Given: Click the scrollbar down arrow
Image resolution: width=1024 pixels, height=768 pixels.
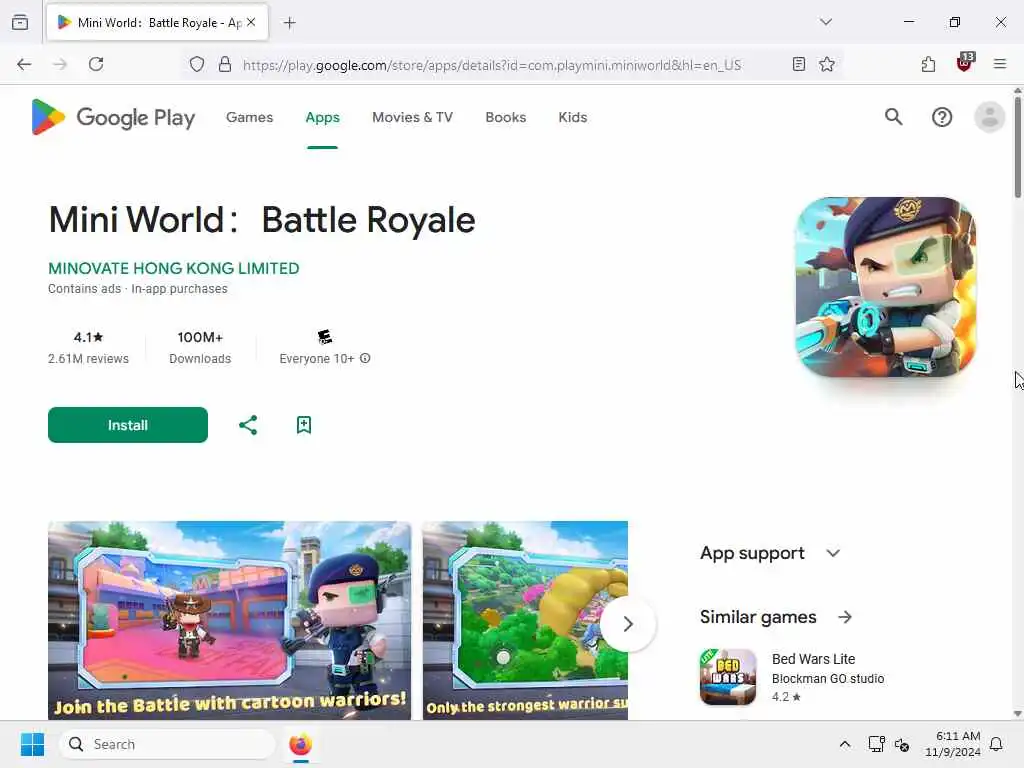Looking at the screenshot, I should pyautogui.click(x=1017, y=714).
